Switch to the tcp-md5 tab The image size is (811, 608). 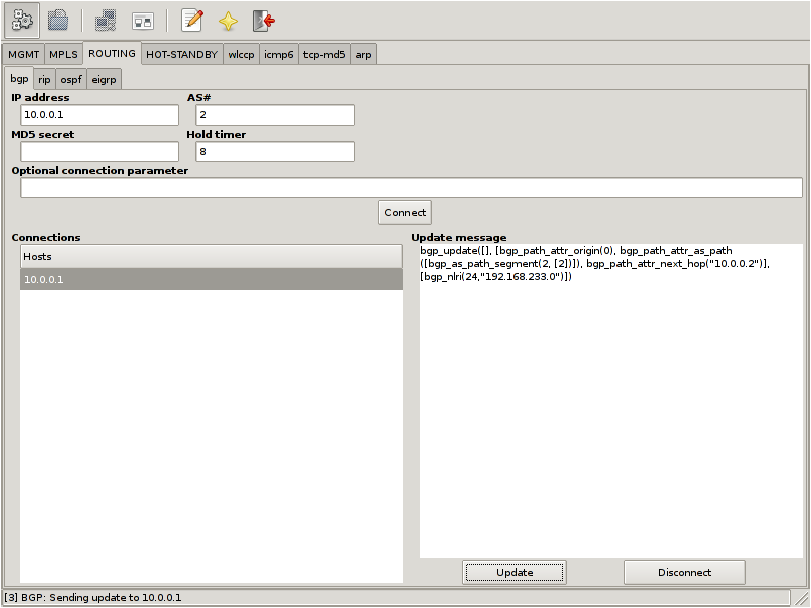(322, 54)
